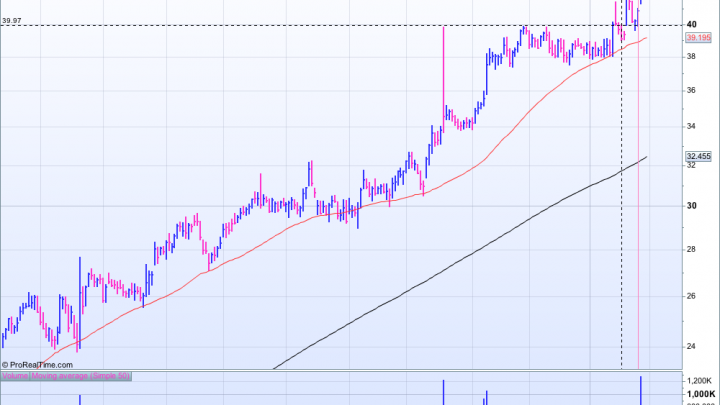
Task: Click the 1,000K volume axis label
Action: (701, 394)
